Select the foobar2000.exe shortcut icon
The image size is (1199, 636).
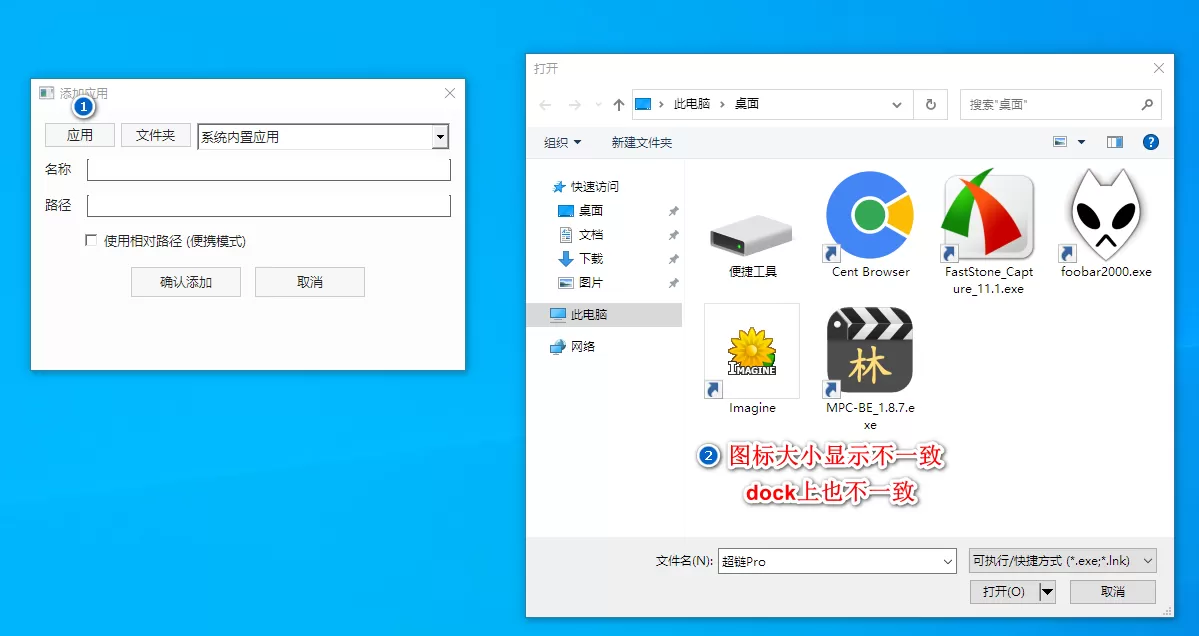tap(1106, 216)
